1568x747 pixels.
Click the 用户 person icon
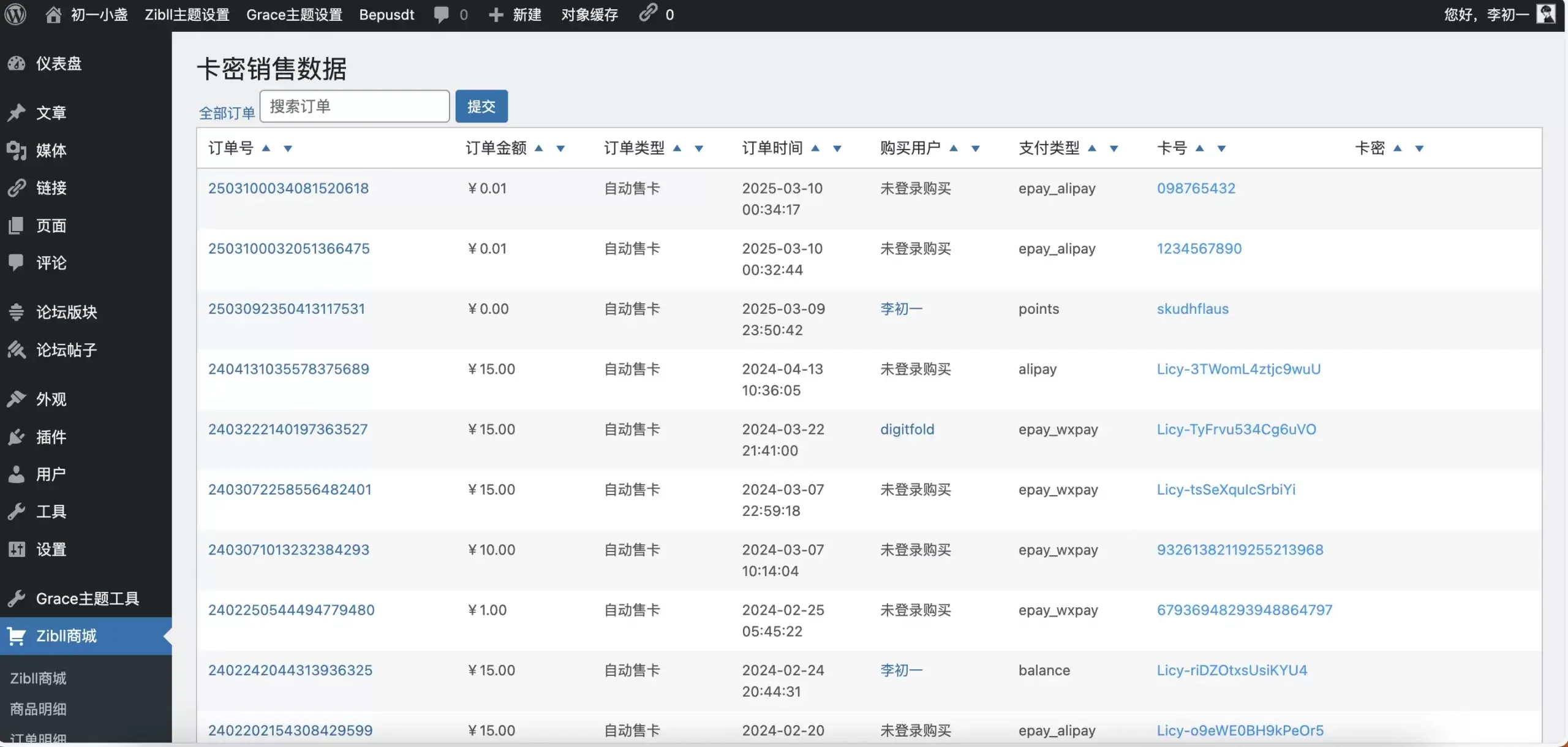17,474
